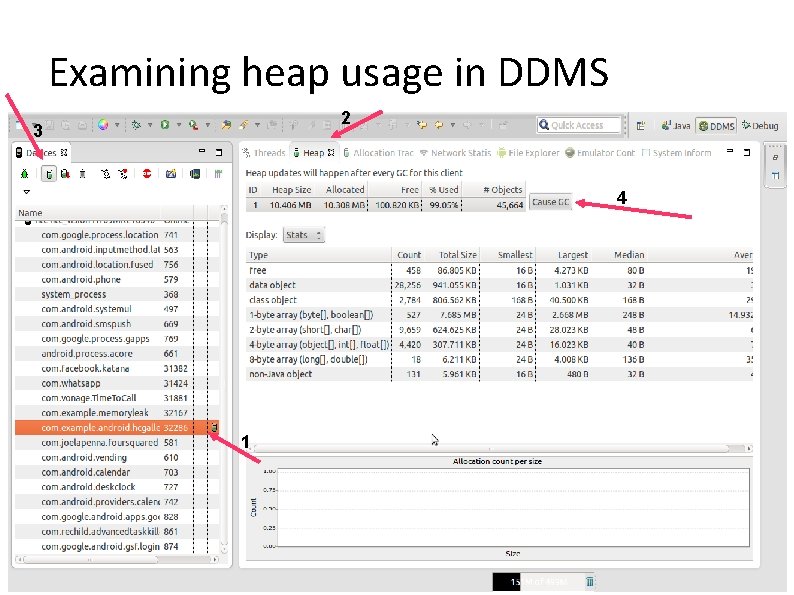Screen dimensions: 794x595
Task: Open the External Tools dropdown arrow
Action: (x=207, y=125)
